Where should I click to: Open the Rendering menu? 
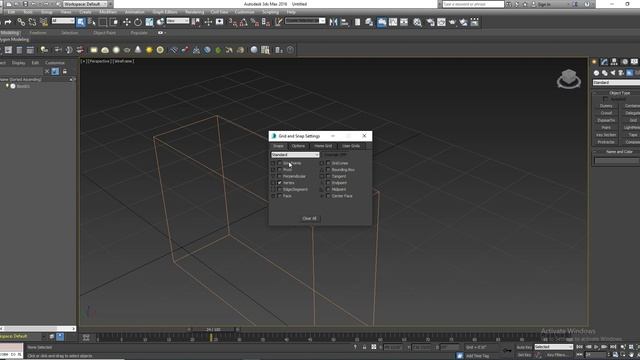(x=194, y=12)
